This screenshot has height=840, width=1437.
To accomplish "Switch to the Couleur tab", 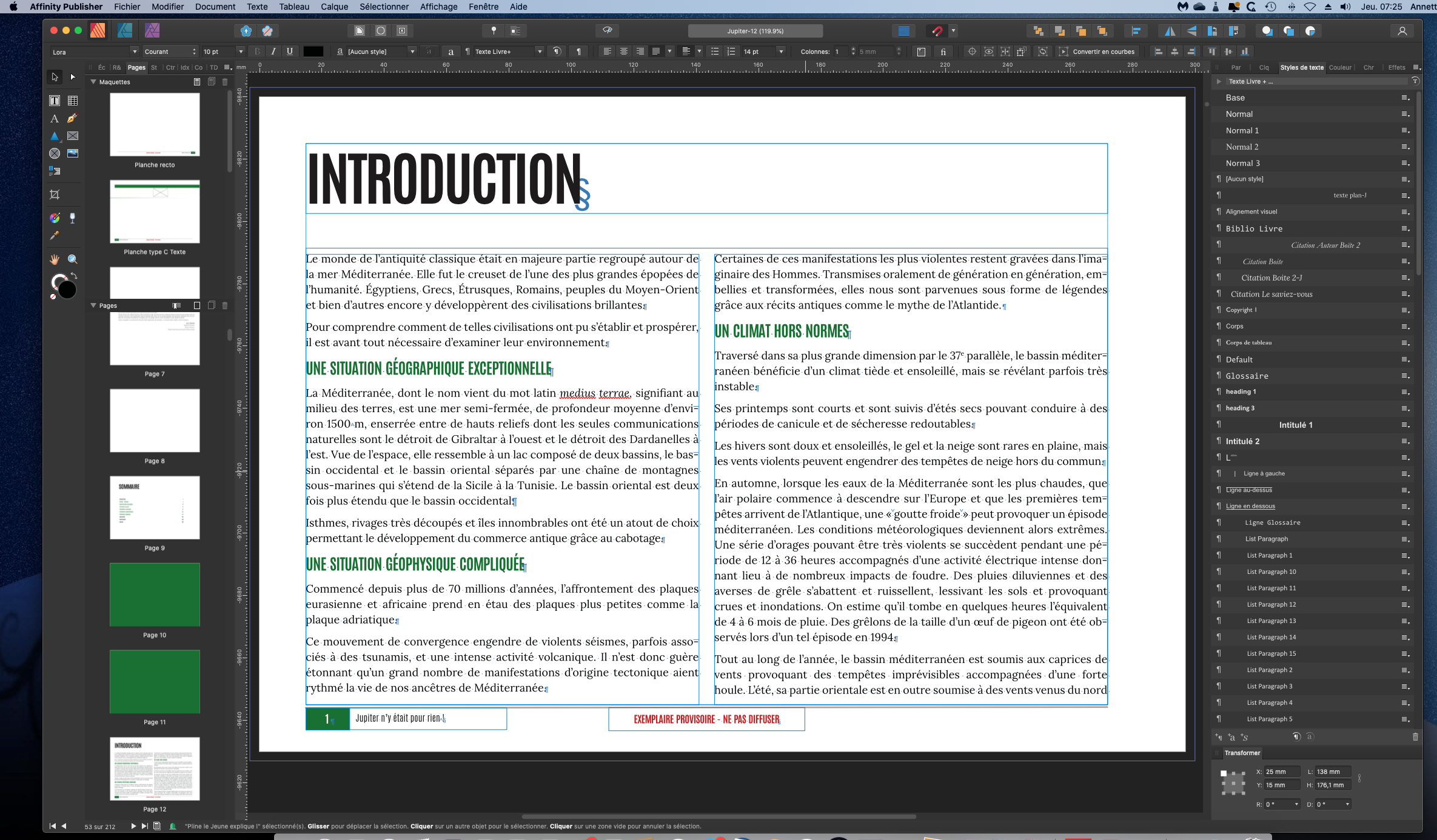I will point(1341,67).
